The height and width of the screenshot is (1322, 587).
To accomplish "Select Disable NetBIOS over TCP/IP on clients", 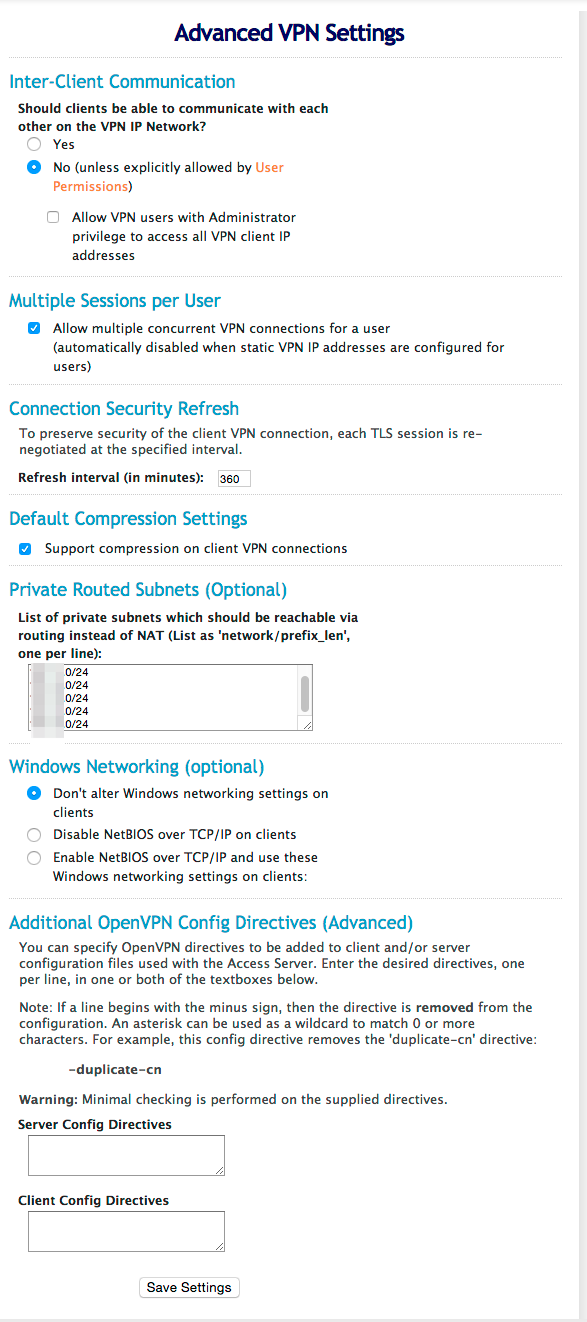I will click(x=34, y=834).
